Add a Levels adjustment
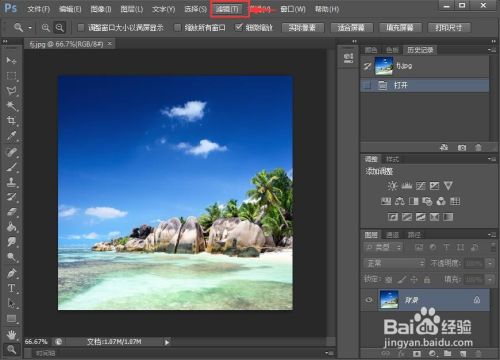This screenshot has width=500, height=360. [406, 186]
